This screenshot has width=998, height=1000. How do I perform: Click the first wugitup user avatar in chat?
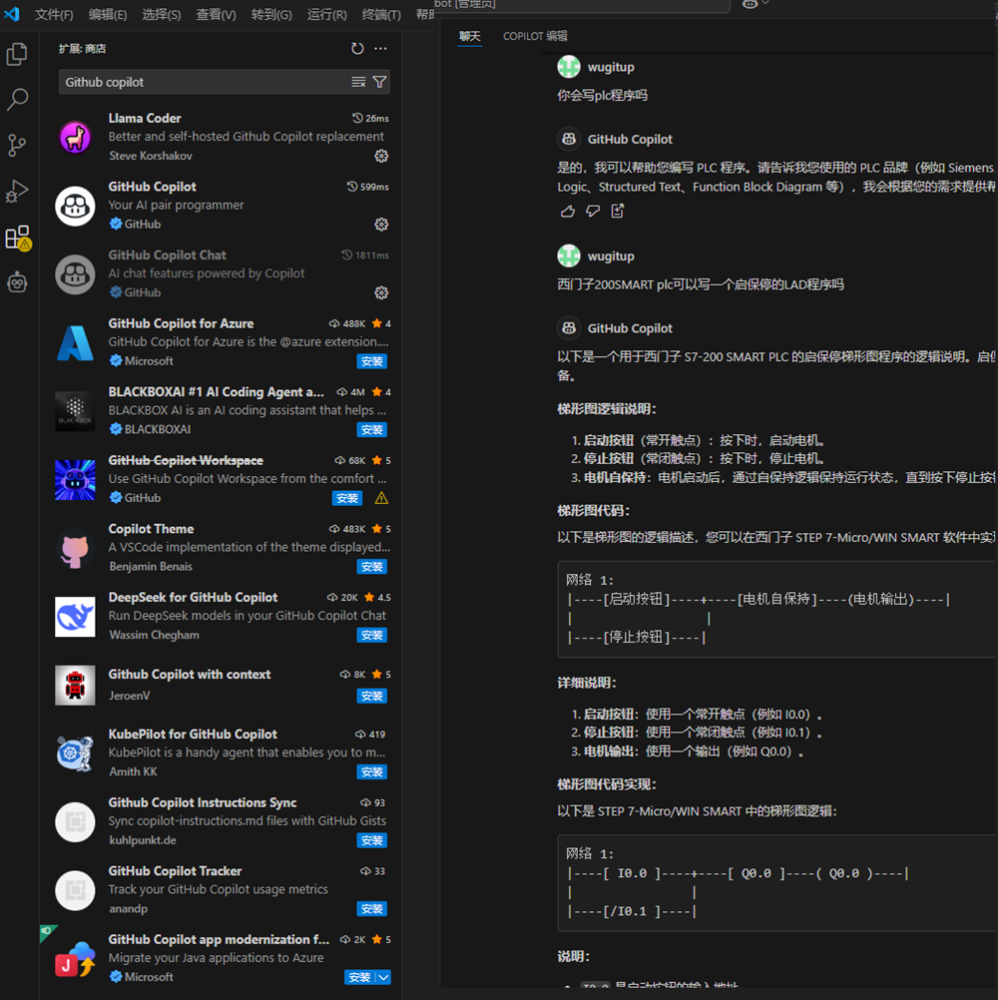pos(569,67)
